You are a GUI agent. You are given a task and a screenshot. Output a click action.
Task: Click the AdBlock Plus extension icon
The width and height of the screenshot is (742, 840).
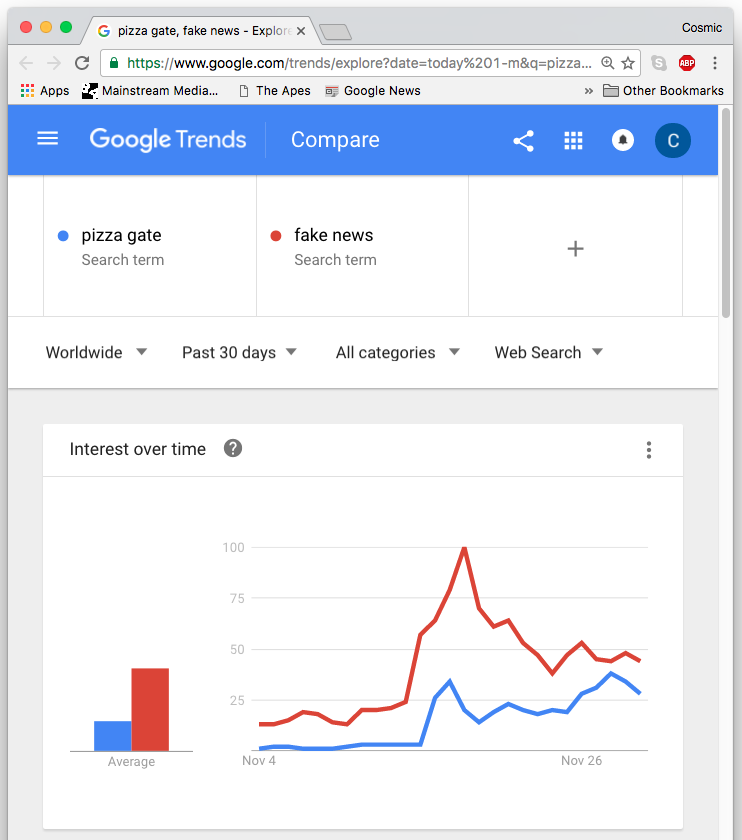(687, 63)
